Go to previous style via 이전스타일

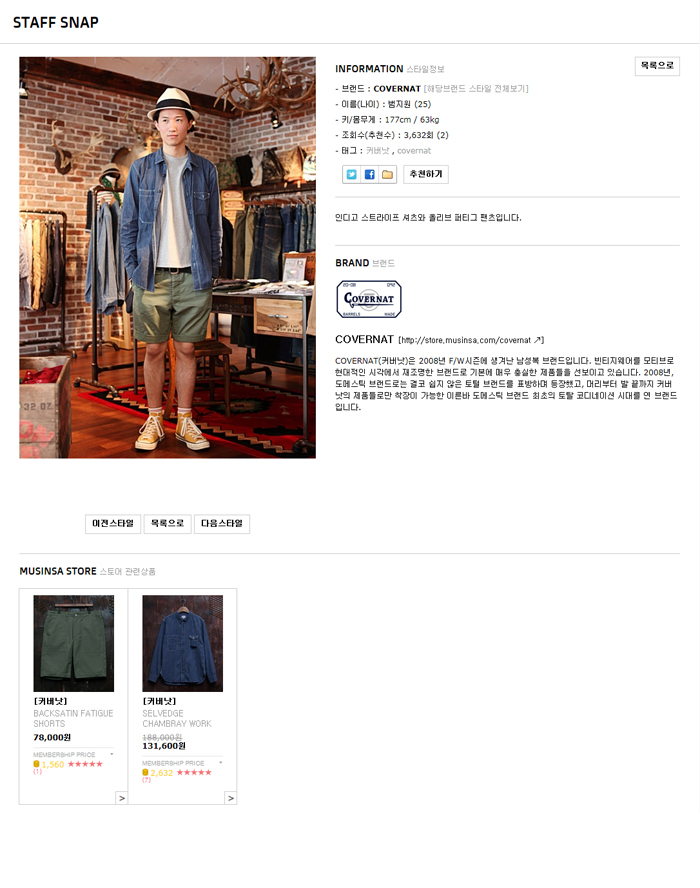click(x=113, y=524)
